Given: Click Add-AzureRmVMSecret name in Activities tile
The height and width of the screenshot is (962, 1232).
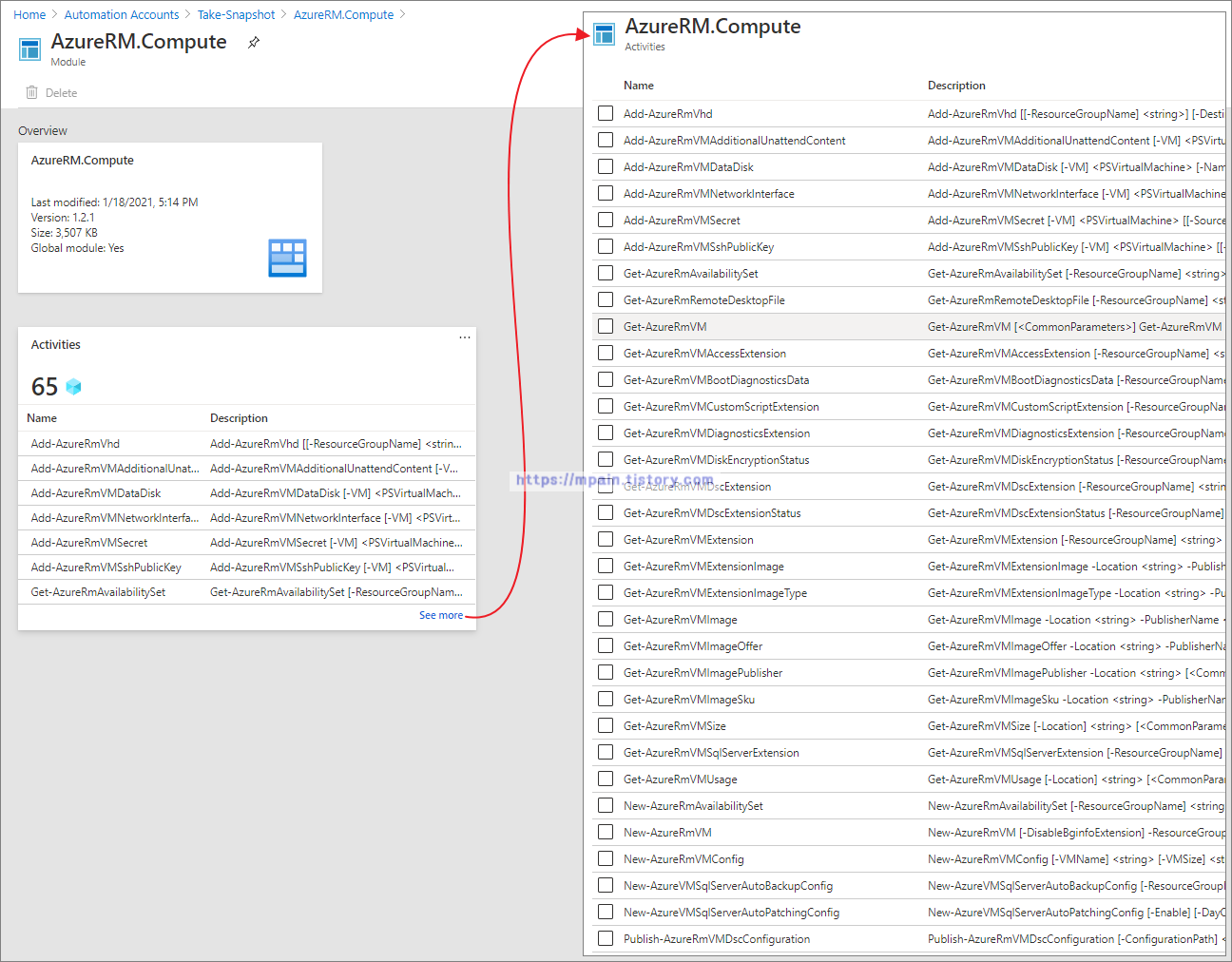Looking at the screenshot, I should pos(89,543).
